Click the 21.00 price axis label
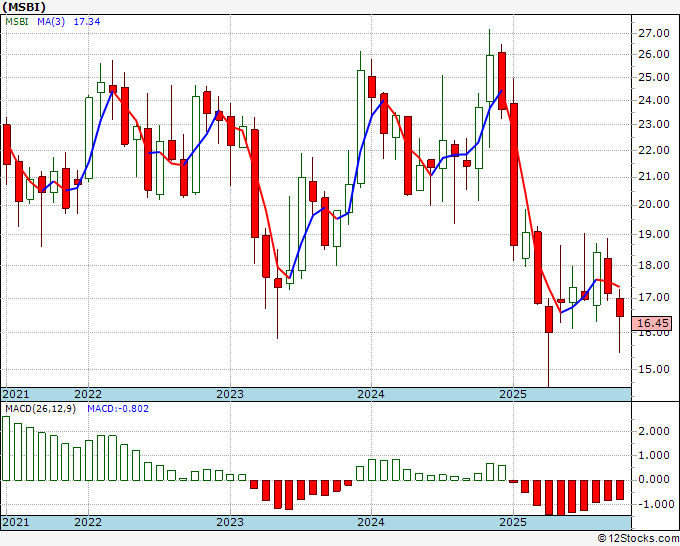 (x=654, y=177)
